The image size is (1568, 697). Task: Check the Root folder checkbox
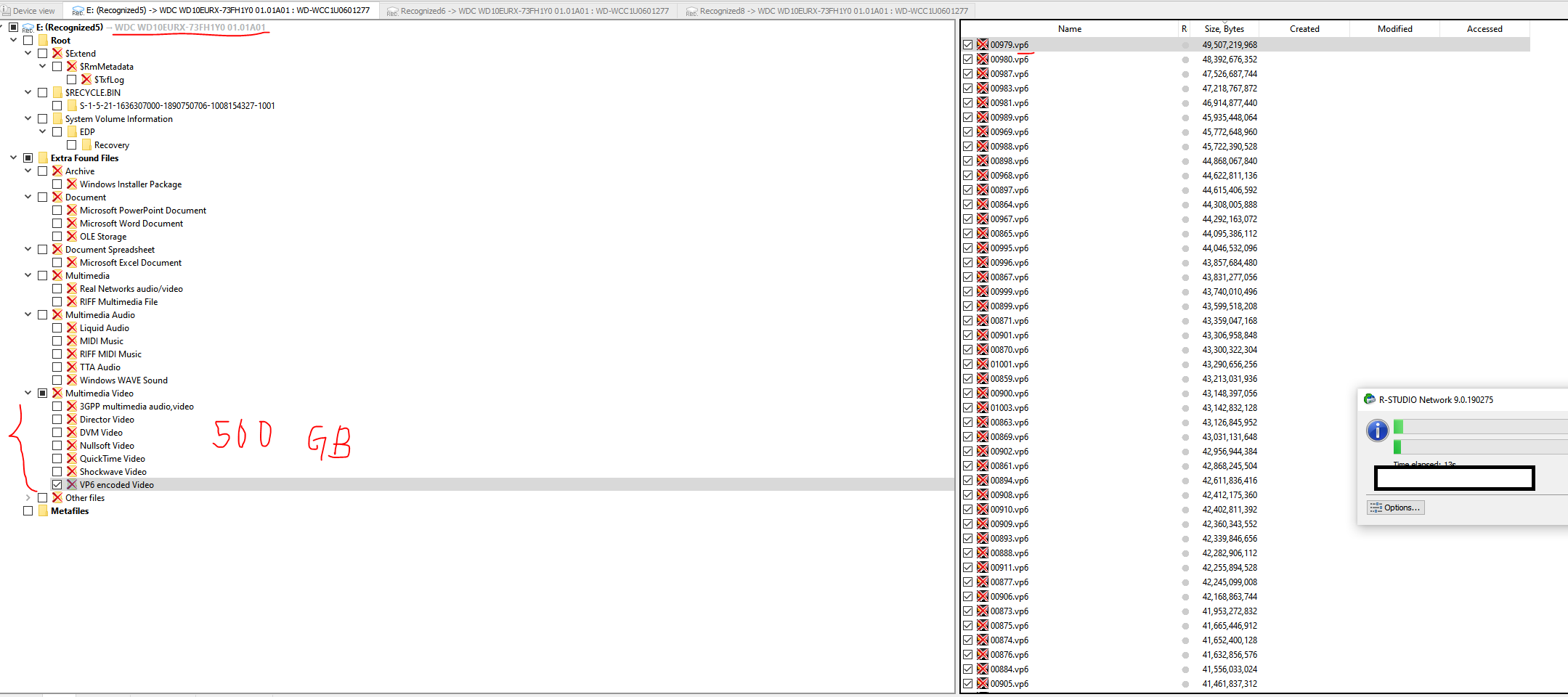(x=28, y=41)
